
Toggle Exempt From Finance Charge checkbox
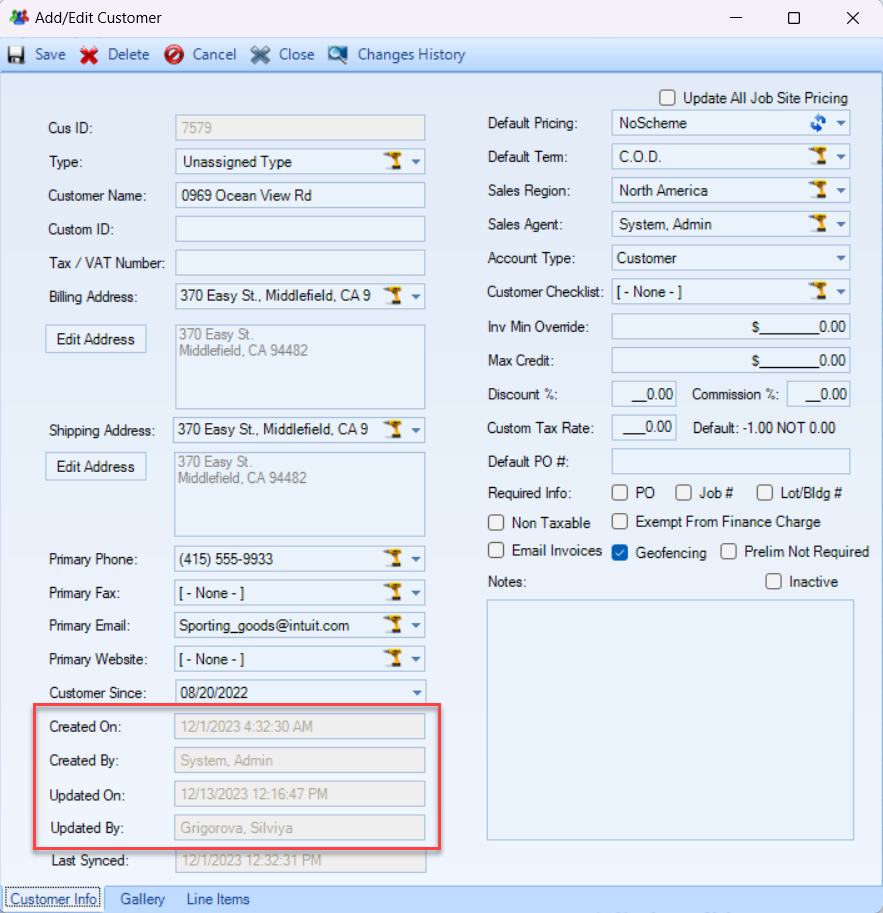[x=620, y=521]
